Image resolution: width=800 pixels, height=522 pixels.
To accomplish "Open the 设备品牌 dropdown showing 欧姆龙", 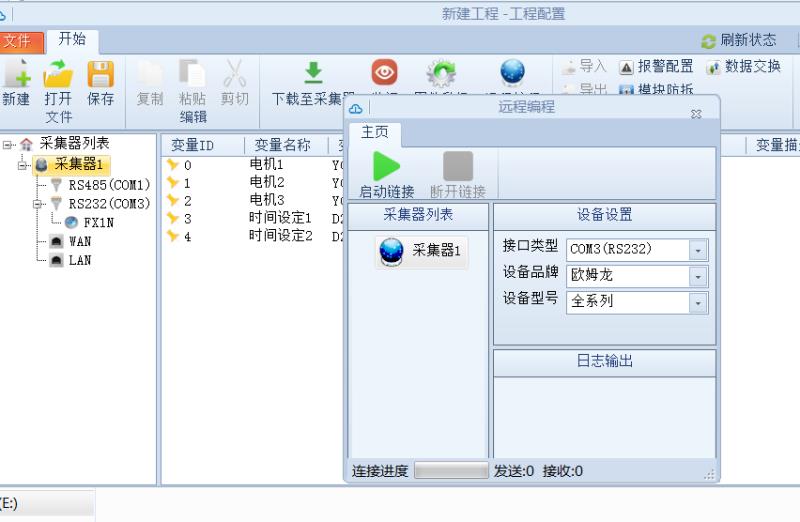I will [x=698, y=276].
